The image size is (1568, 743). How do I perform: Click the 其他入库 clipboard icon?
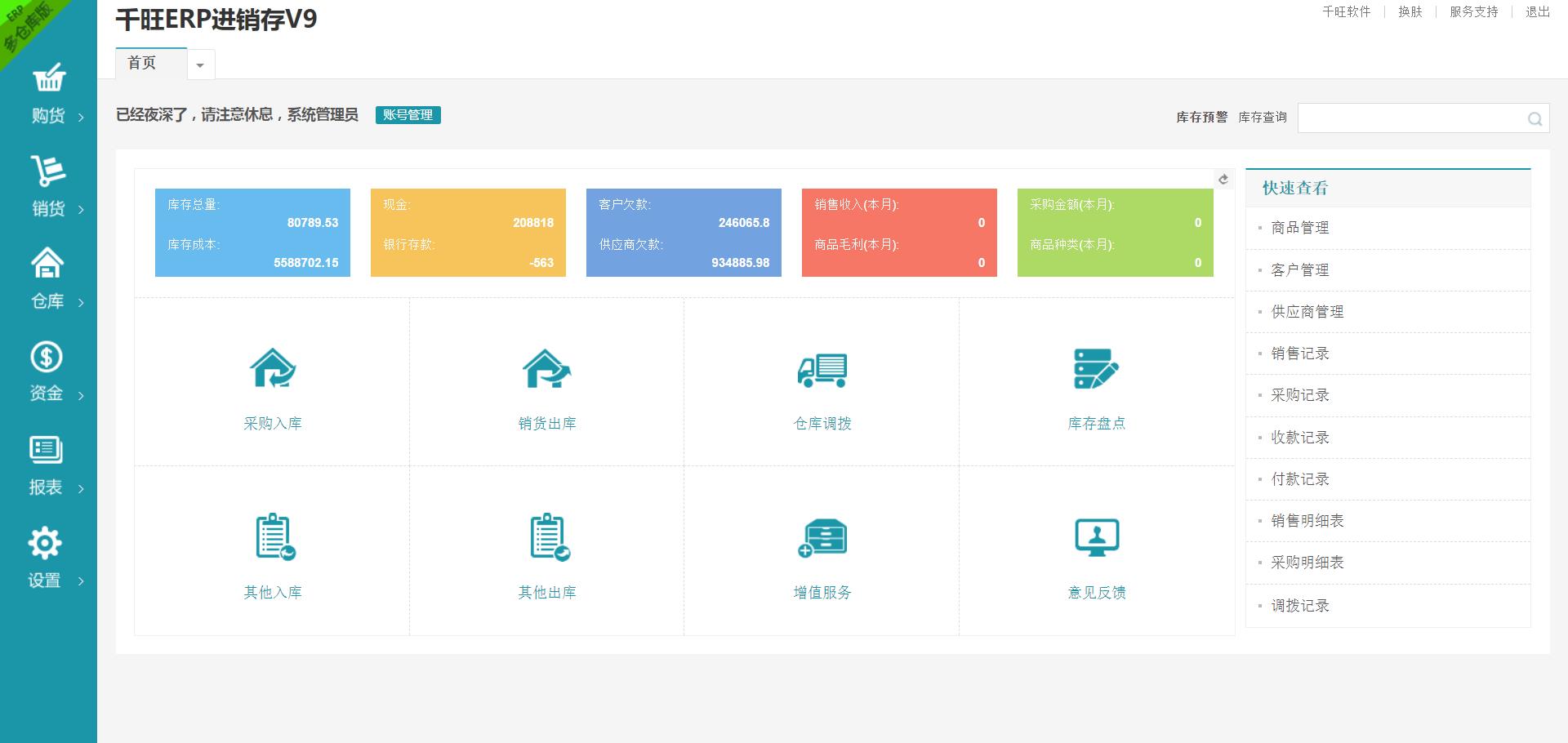point(274,537)
